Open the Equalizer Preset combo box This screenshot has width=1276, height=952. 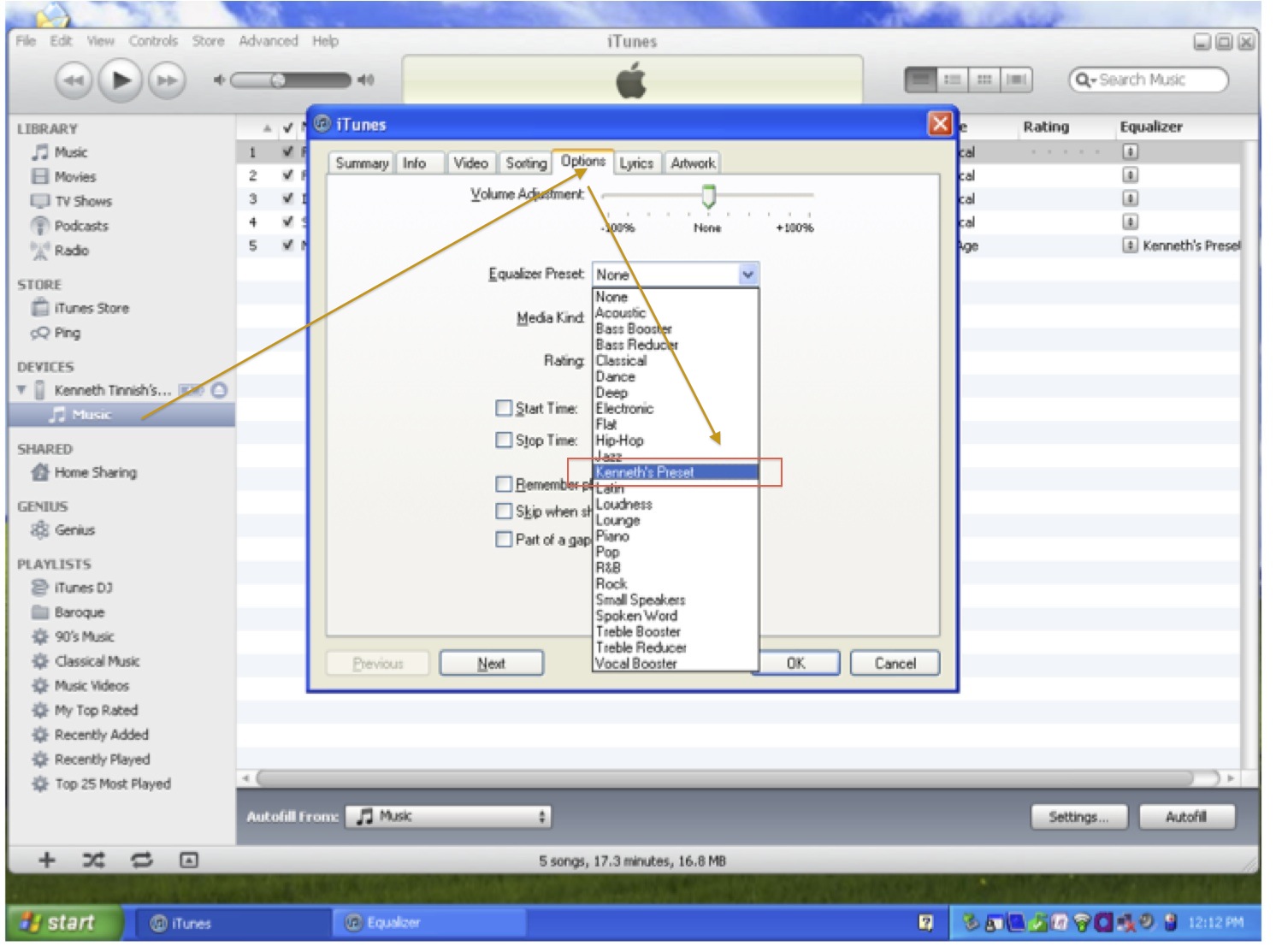click(x=676, y=275)
